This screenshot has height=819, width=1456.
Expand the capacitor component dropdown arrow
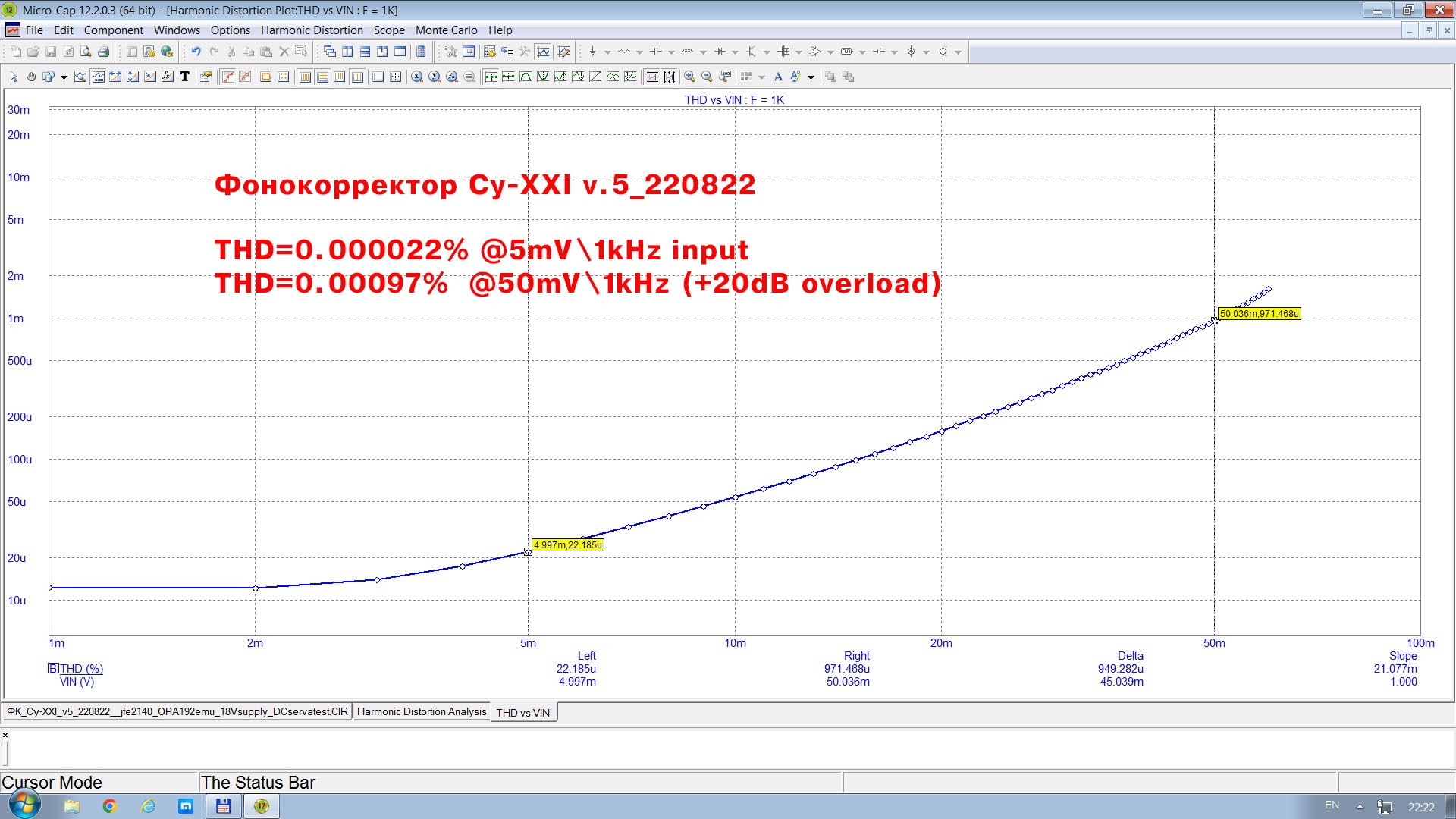pyautogui.click(x=671, y=52)
